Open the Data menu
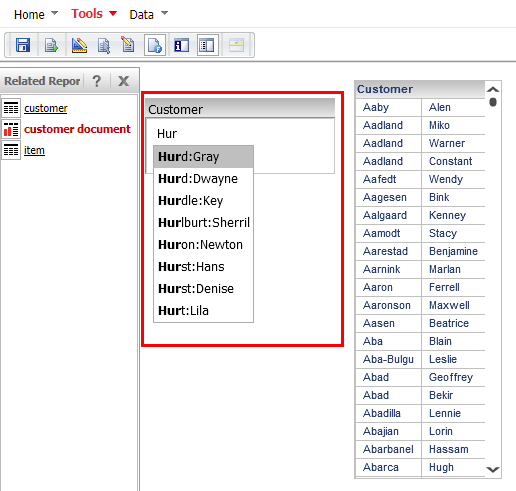This screenshot has width=516, height=491. click(141, 15)
